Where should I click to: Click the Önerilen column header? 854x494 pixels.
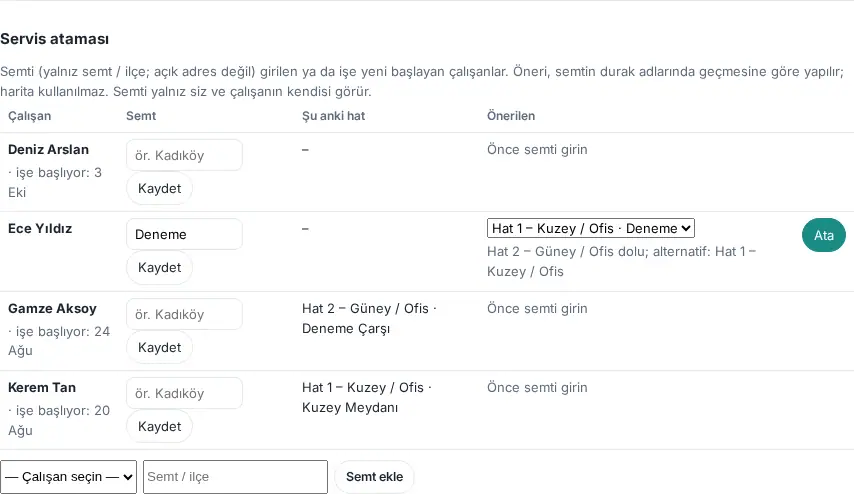point(511,116)
